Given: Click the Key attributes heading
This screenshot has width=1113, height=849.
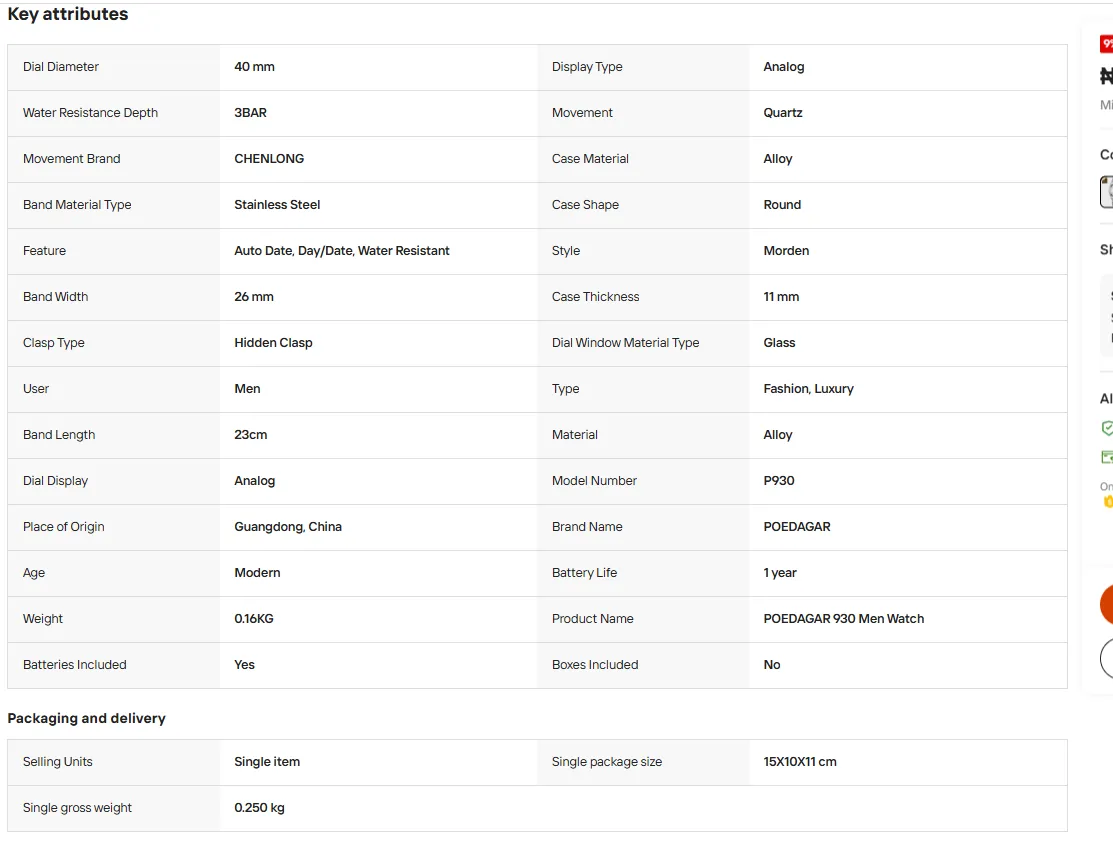Looking at the screenshot, I should click(67, 14).
